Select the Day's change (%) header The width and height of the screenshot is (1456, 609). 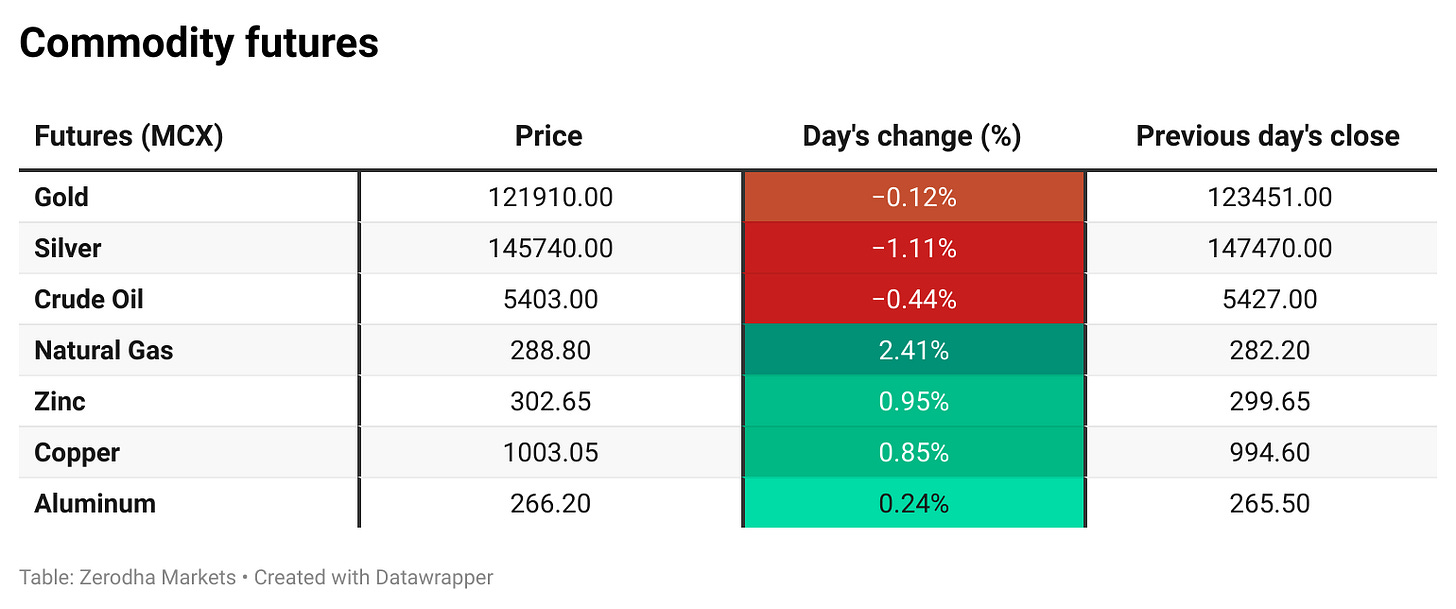(x=912, y=136)
